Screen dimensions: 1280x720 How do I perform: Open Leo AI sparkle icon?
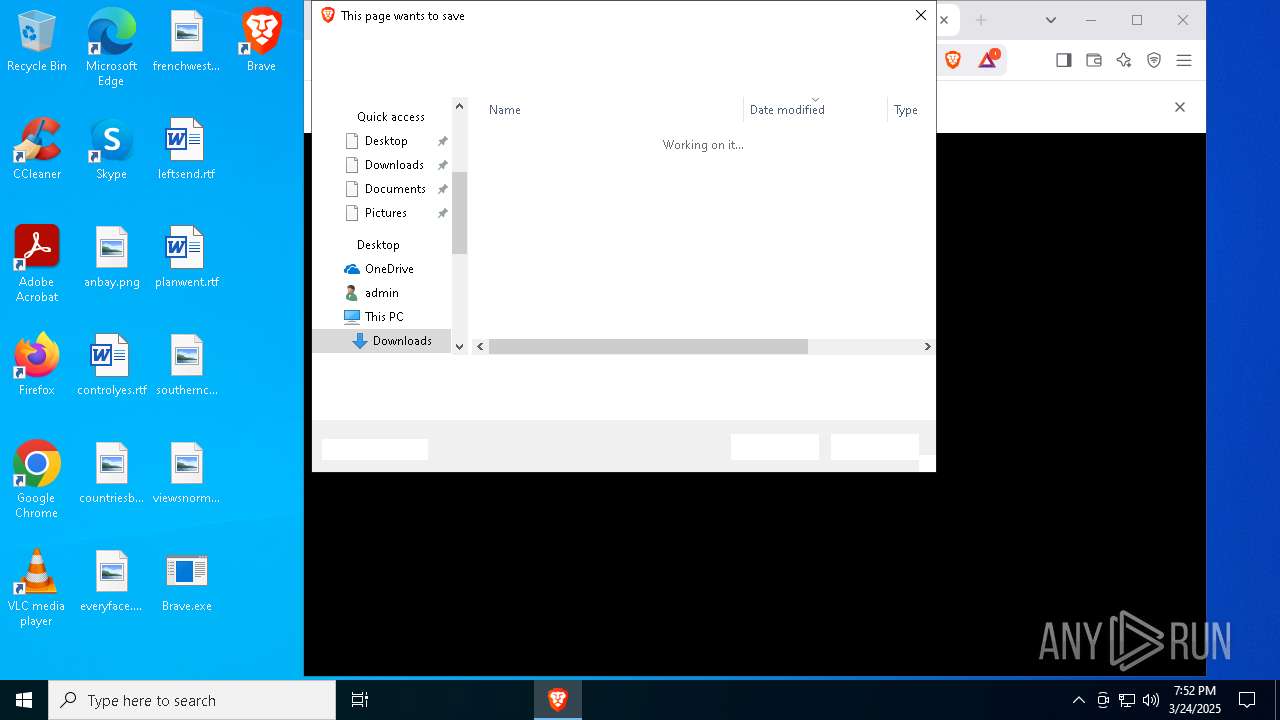(1124, 60)
